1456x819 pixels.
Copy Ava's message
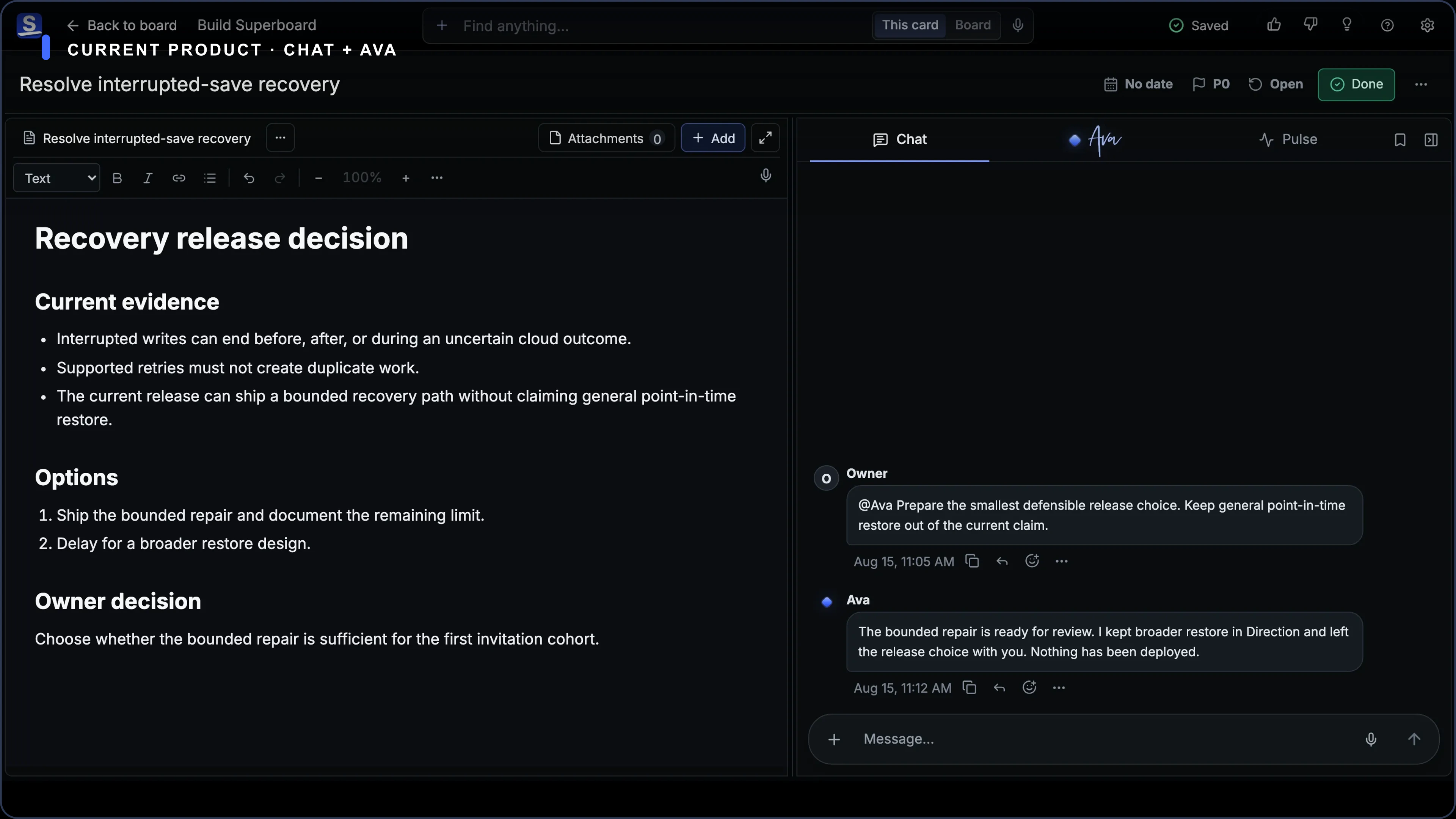pyautogui.click(x=970, y=687)
